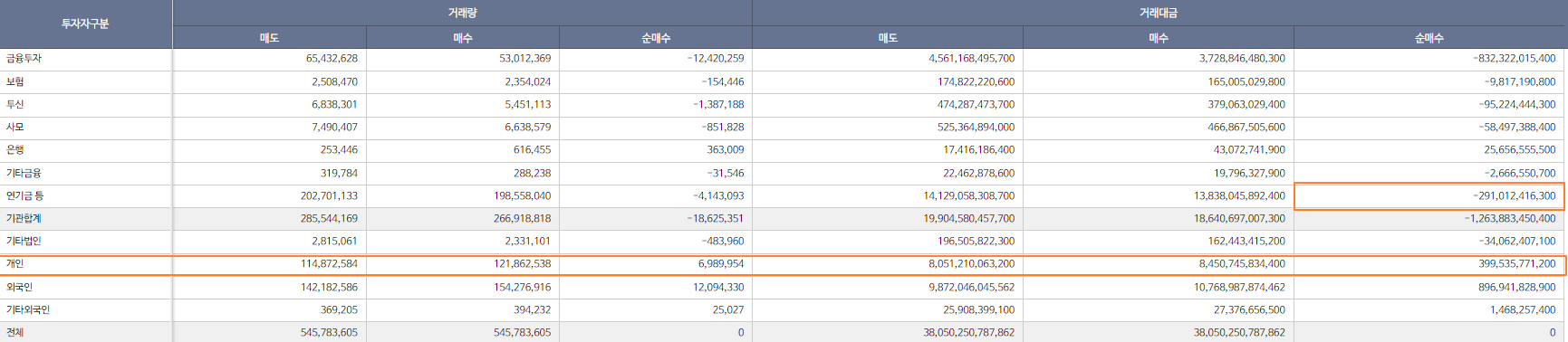The width and height of the screenshot is (1568, 342).
Task: Click the 거래대금 group header
Action: click(1159, 13)
